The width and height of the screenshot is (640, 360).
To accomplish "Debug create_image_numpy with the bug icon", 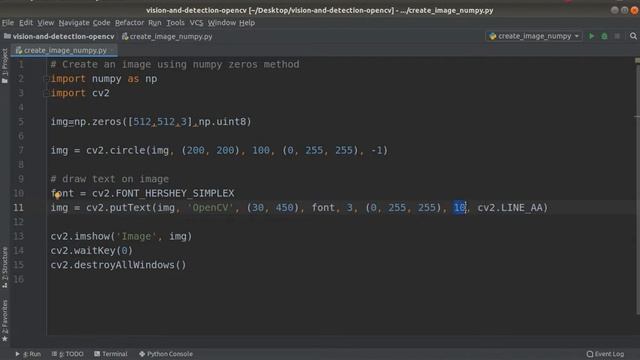I will tap(604, 36).
